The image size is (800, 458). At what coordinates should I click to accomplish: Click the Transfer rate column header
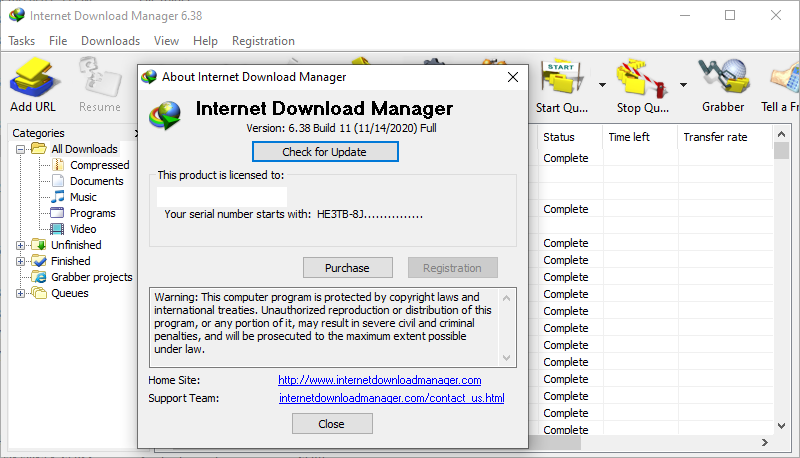pos(726,137)
